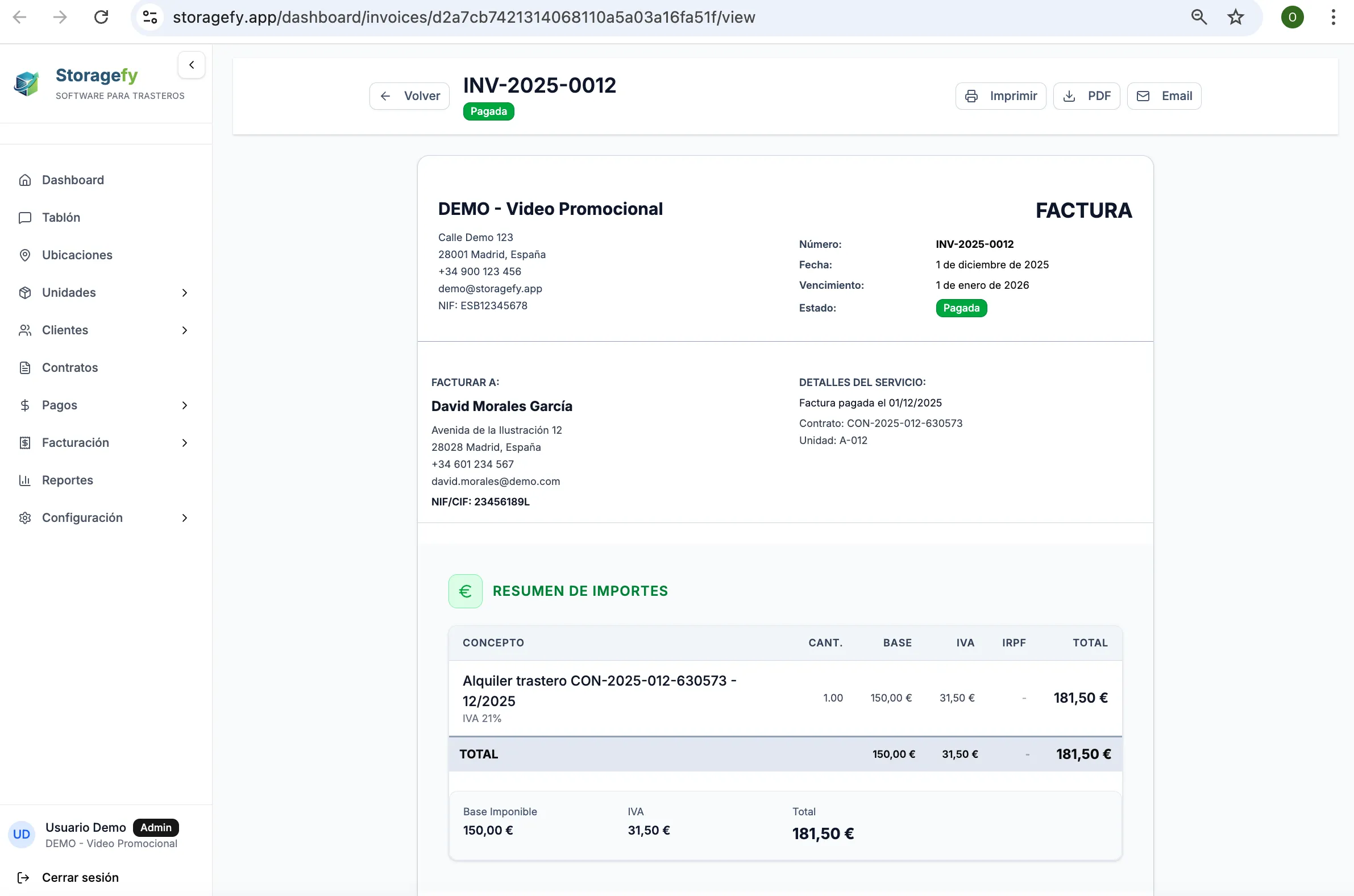Expand the Clientes submenu chevron
Image resolution: width=1354 pixels, height=896 pixels.
(185, 330)
